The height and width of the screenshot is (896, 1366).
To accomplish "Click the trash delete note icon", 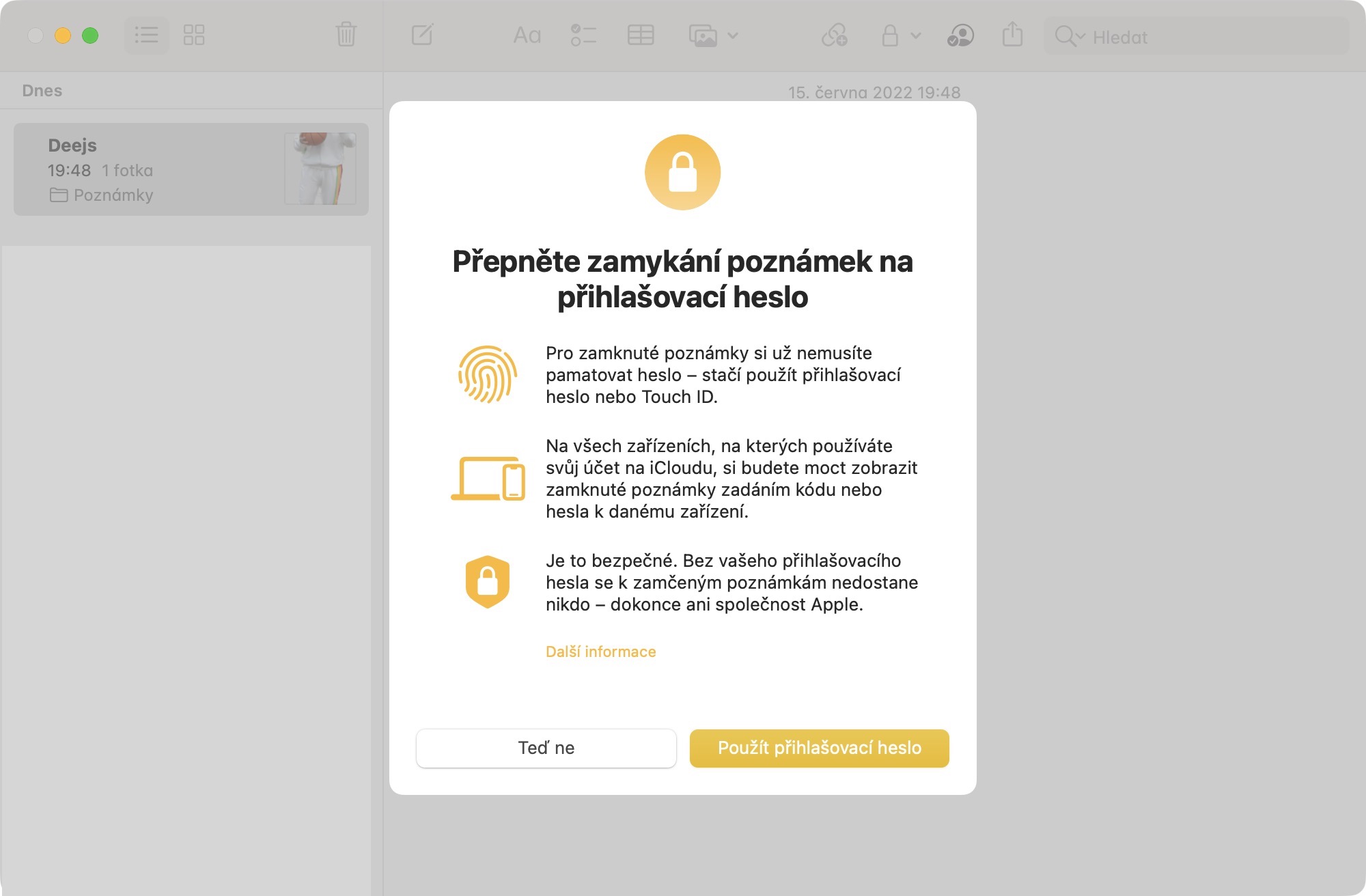I will click(x=346, y=35).
